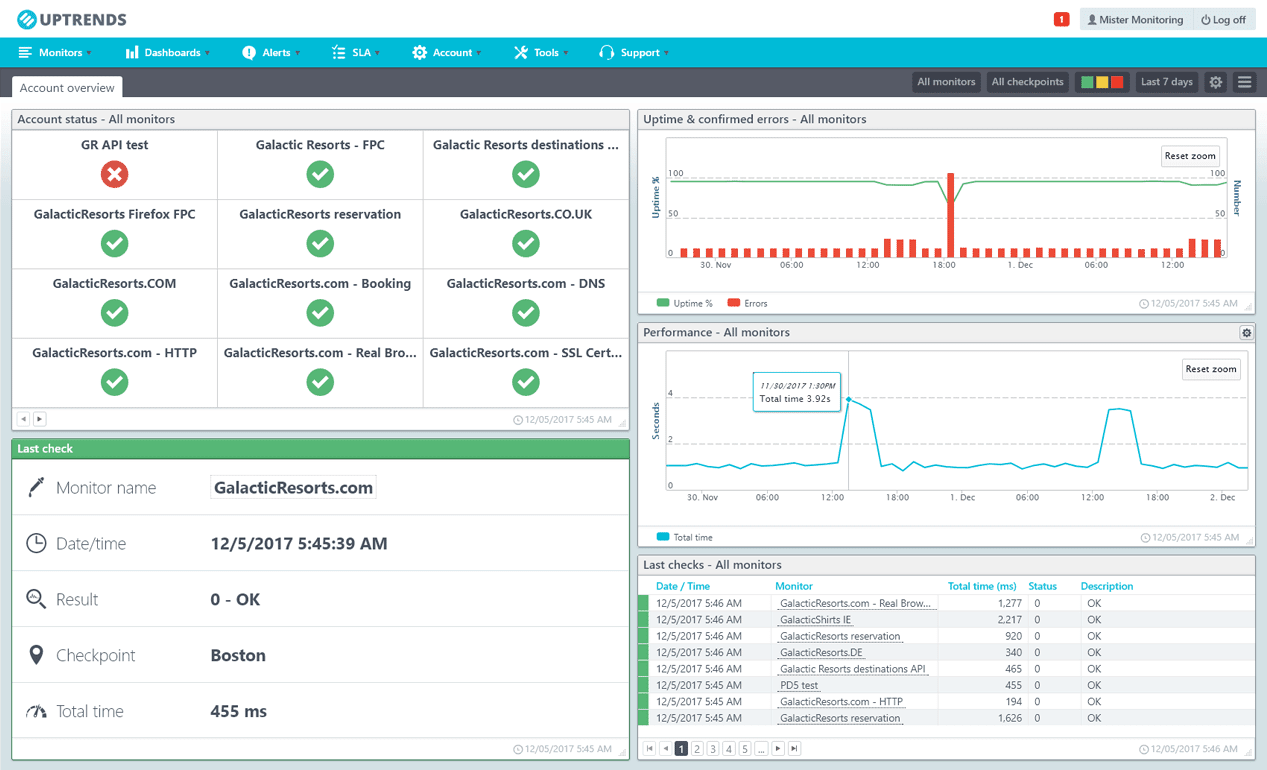Click GalacticResorts.com - Real Bro... status check
1267x770 pixels.
tap(320, 382)
